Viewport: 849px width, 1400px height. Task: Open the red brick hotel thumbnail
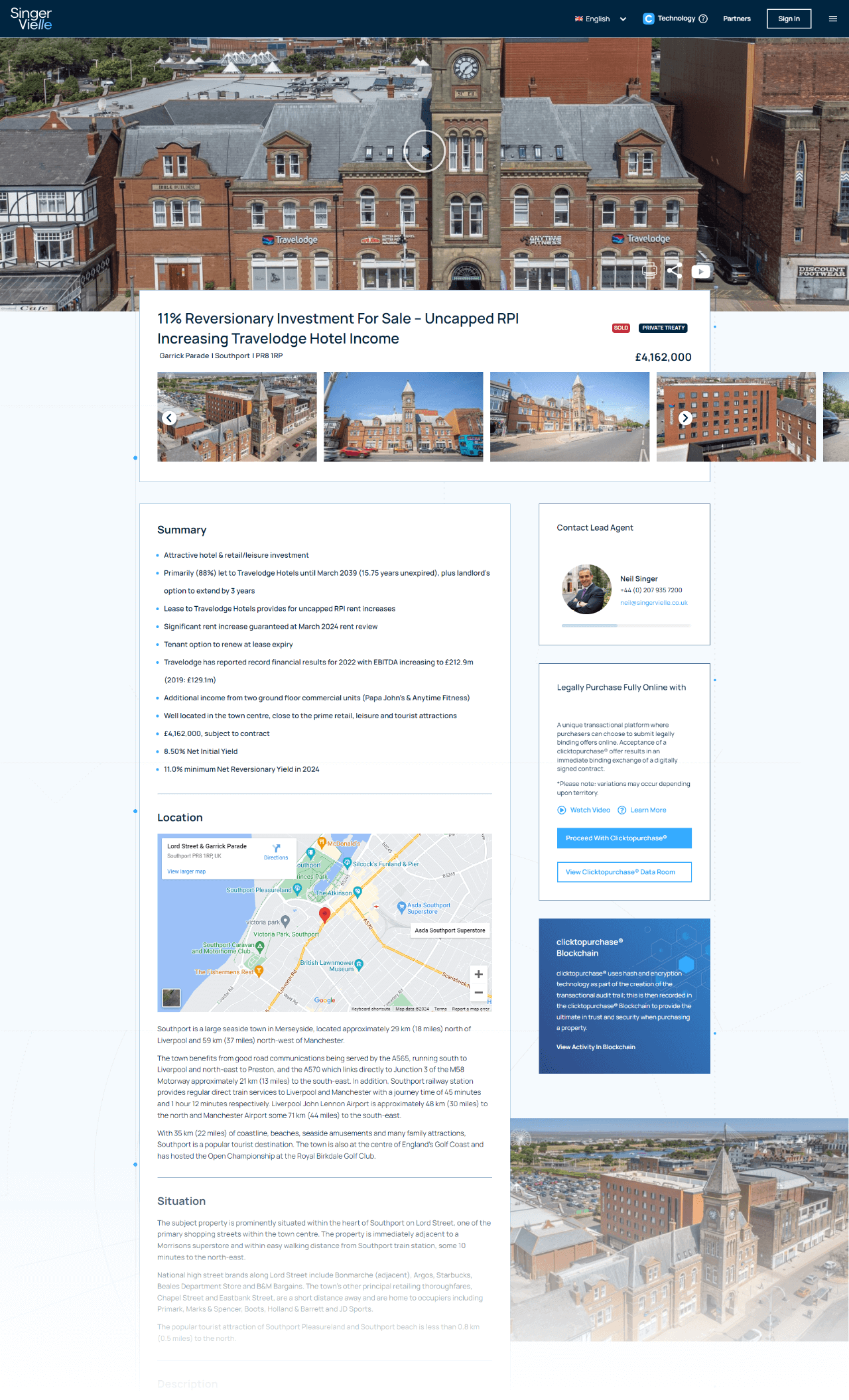[736, 416]
